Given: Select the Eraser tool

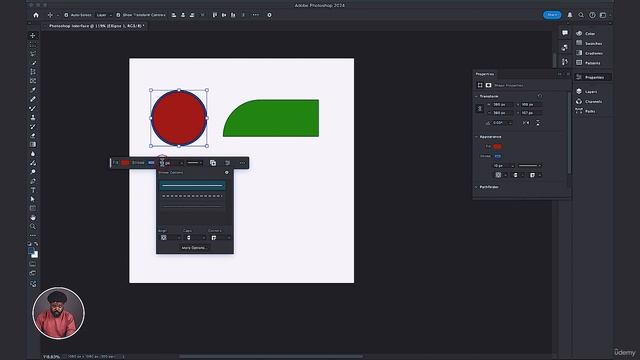Looking at the screenshot, I should (33, 136).
